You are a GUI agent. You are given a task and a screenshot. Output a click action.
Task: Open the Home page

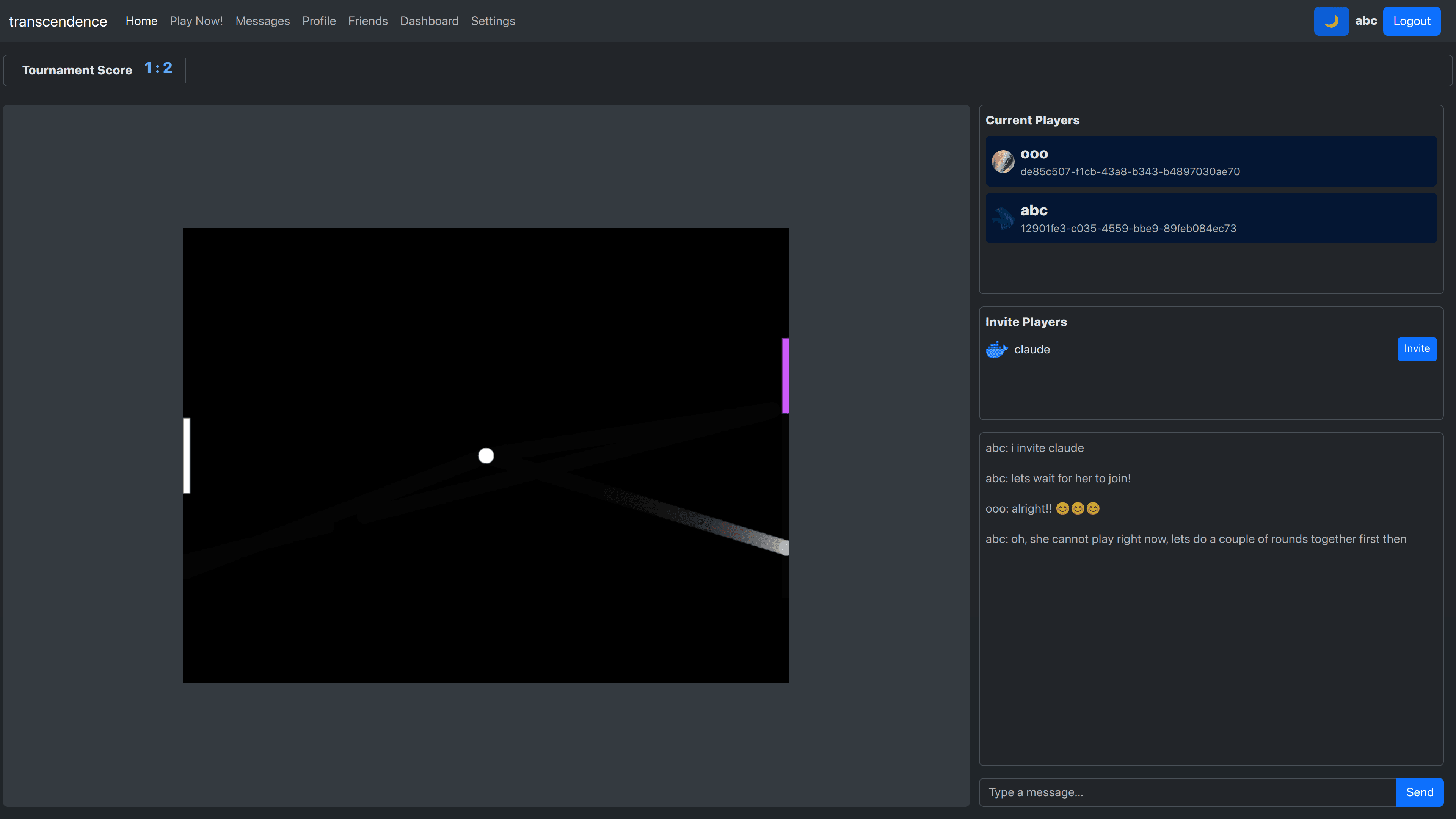[x=141, y=21]
